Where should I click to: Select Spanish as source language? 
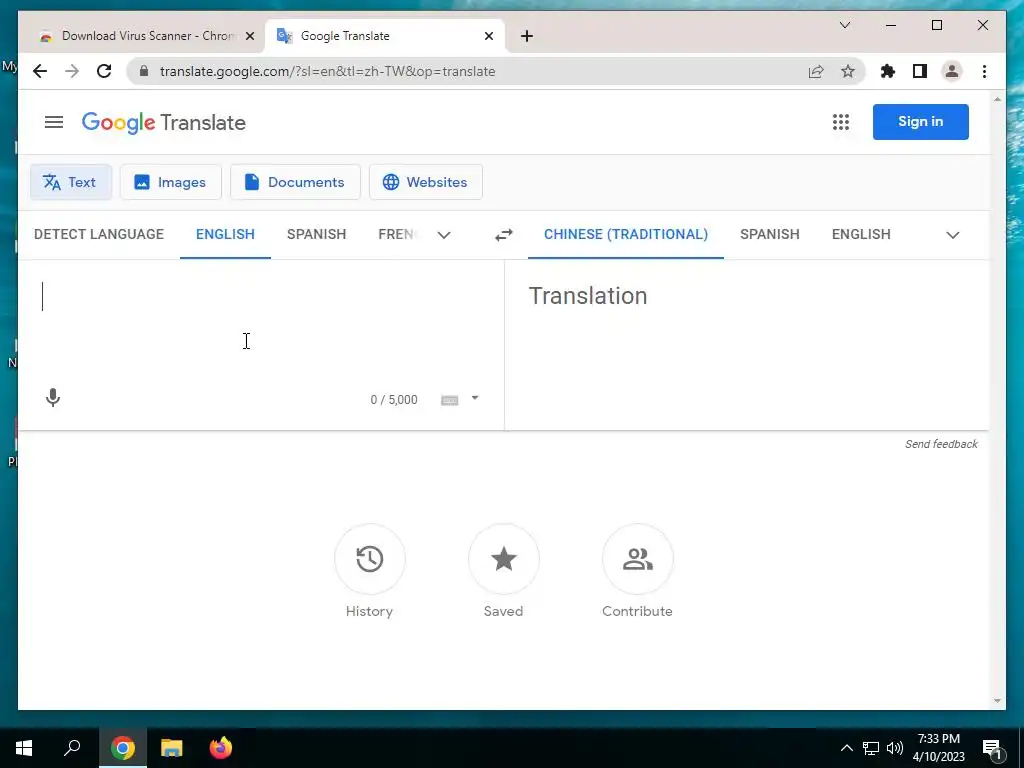click(316, 234)
